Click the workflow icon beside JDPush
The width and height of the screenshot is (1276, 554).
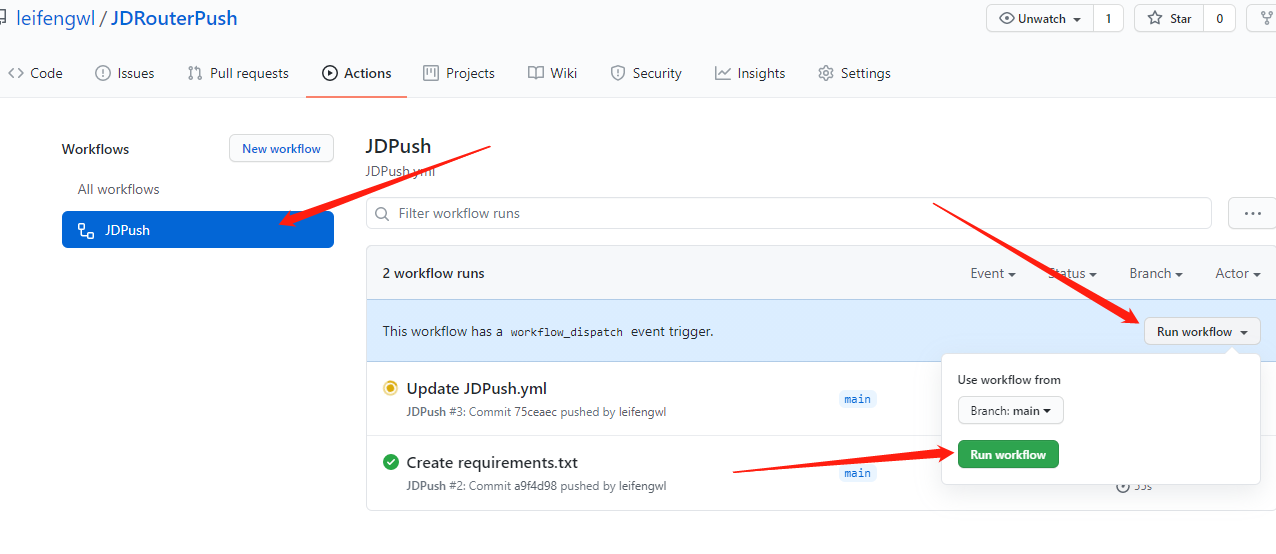86,230
